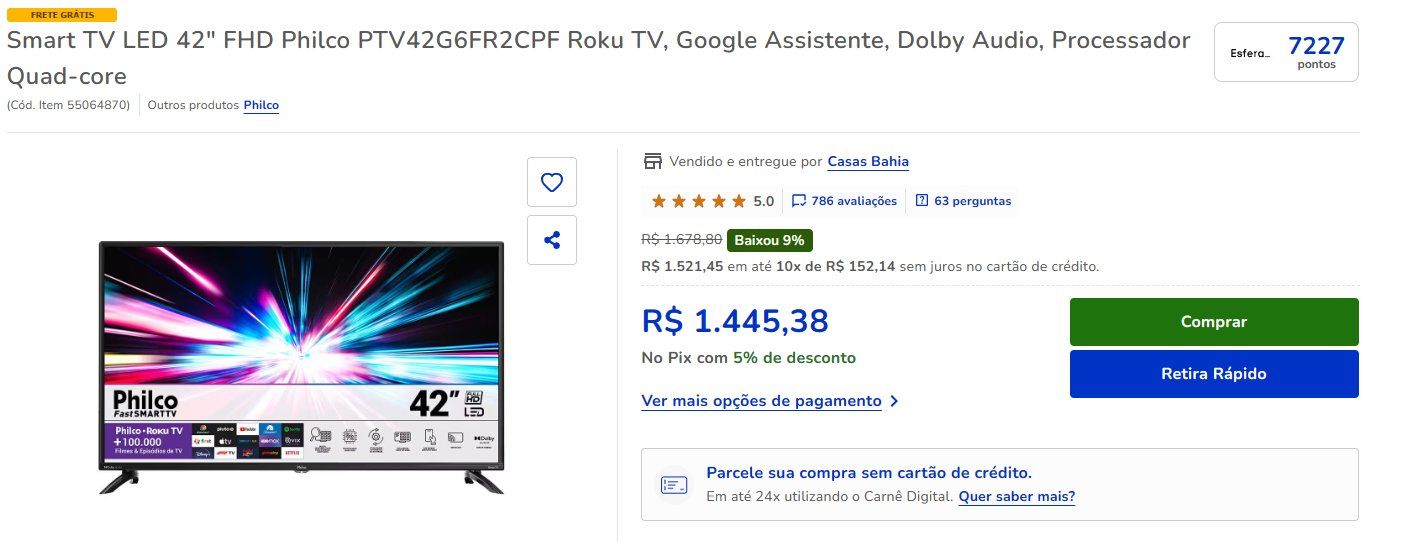Open the Casas Bahia seller link
This screenshot has width=1407, height=542.
point(868,162)
